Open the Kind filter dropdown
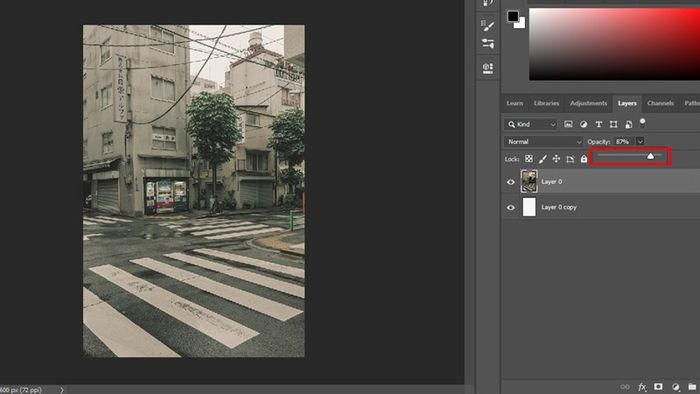The image size is (700, 394). (531, 124)
